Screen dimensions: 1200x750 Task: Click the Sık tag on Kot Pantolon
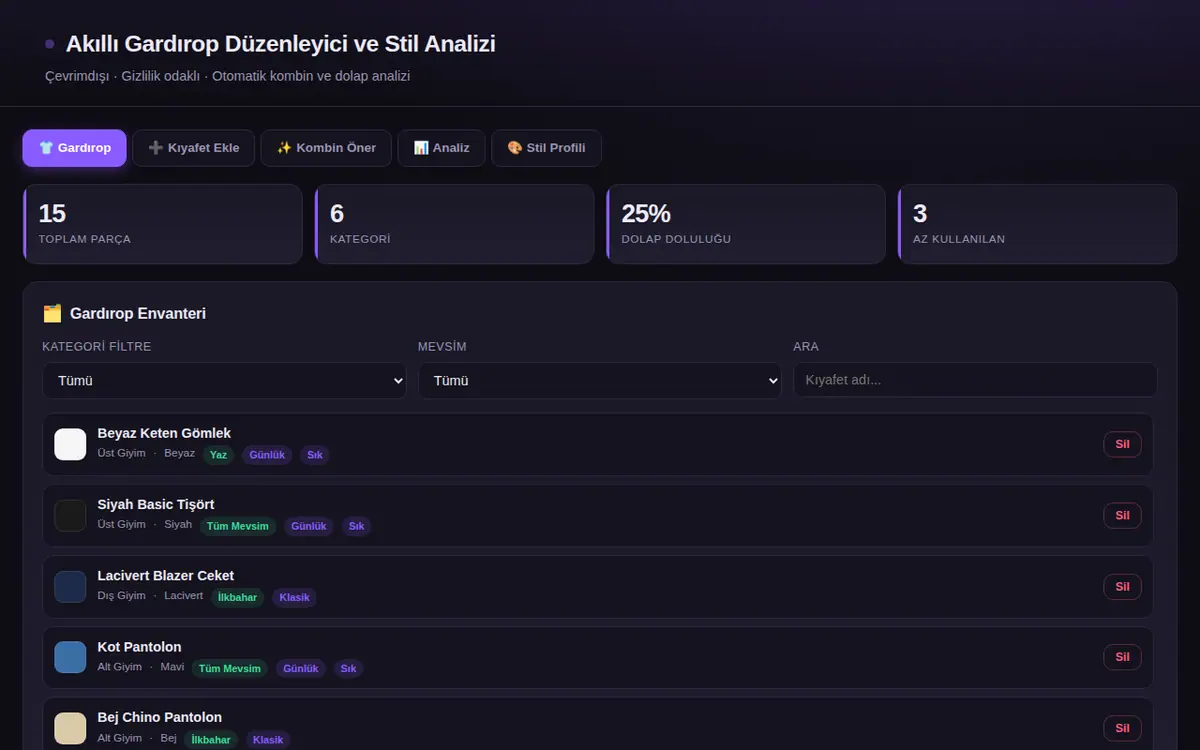(x=349, y=668)
